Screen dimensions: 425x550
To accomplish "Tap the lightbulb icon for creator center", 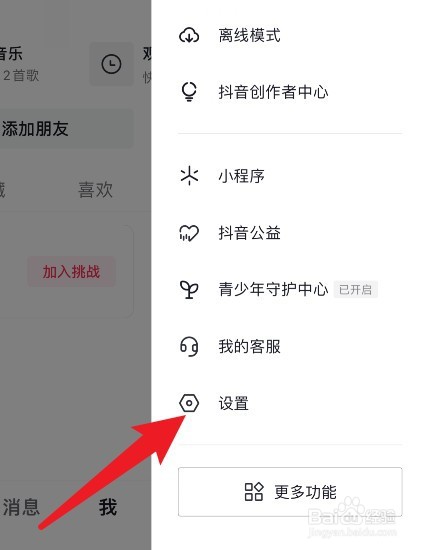I will pos(189,92).
